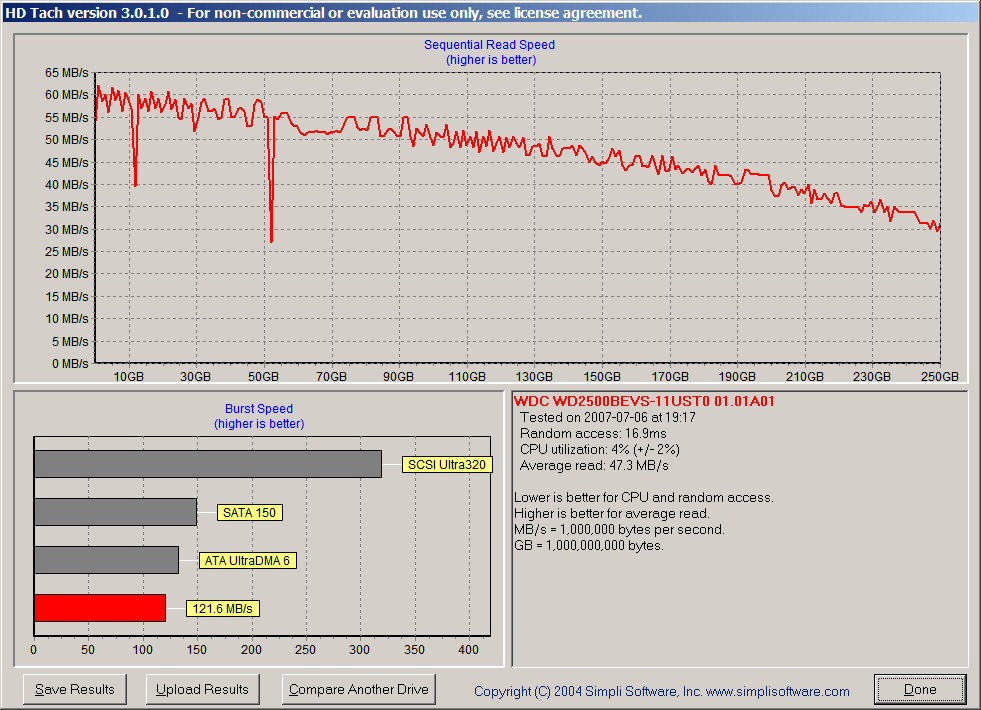981x710 pixels.
Task: Click the Sequential Read Speed chart title
Action: pyautogui.click(x=489, y=44)
